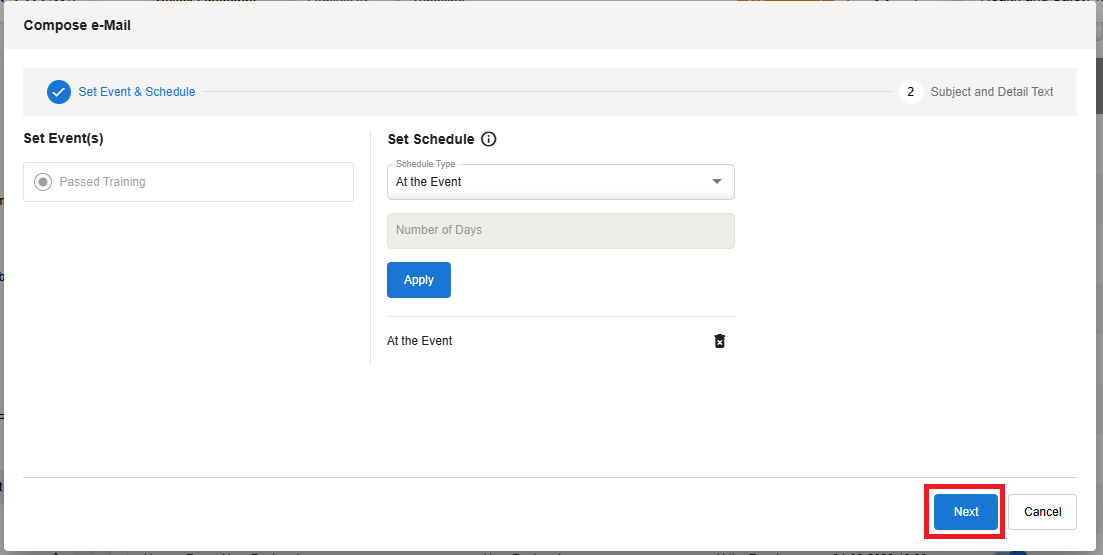Focus the Number of Days field
The image size is (1103, 555).
[560, 230]
